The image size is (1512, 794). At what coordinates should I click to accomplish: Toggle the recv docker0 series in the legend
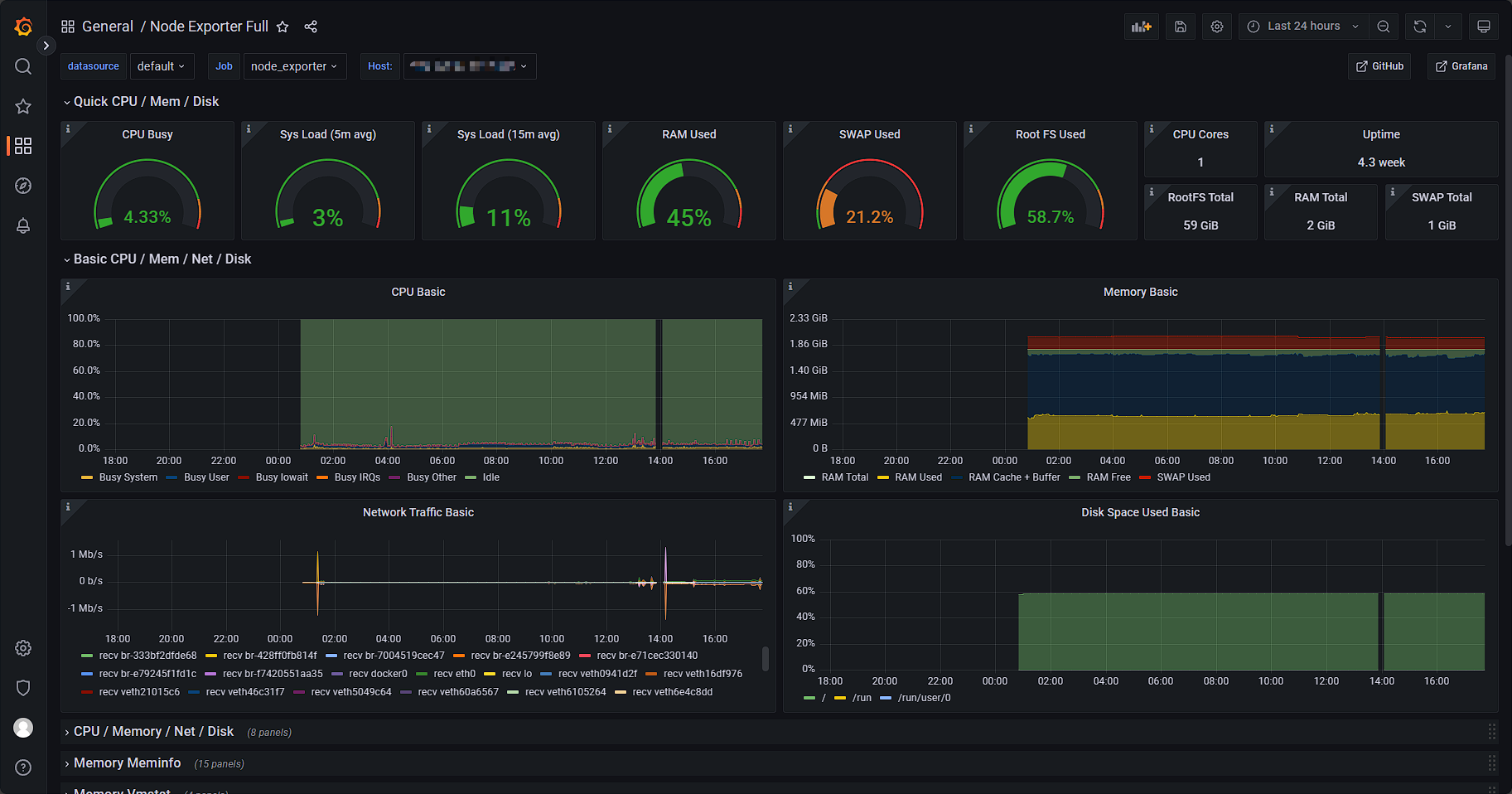point(378,674)
